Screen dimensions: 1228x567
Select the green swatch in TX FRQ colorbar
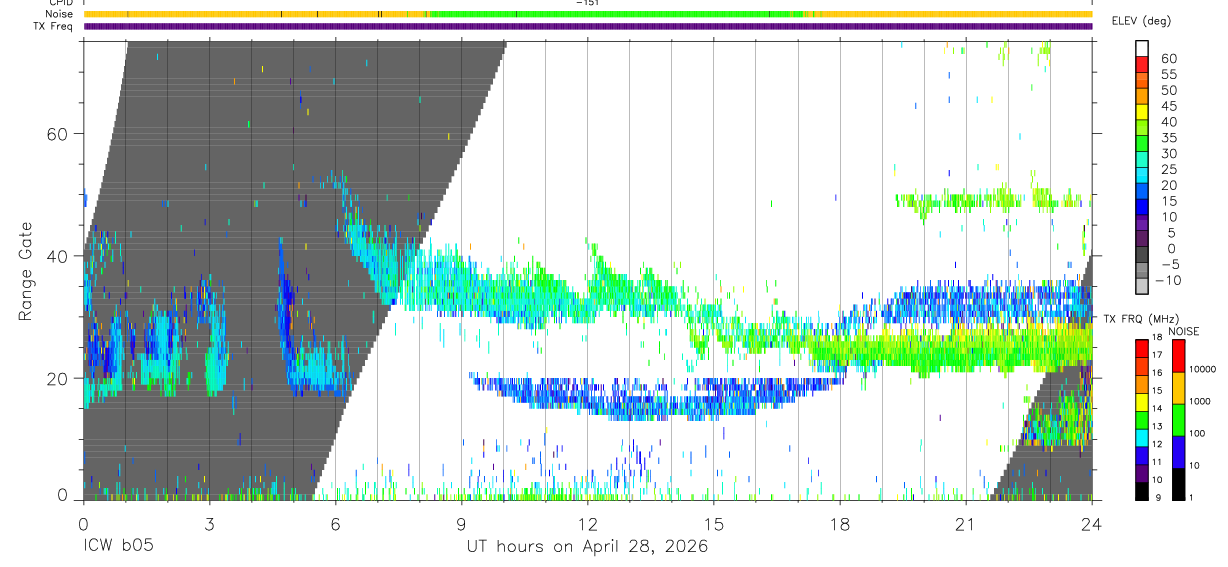(1141, 420)
